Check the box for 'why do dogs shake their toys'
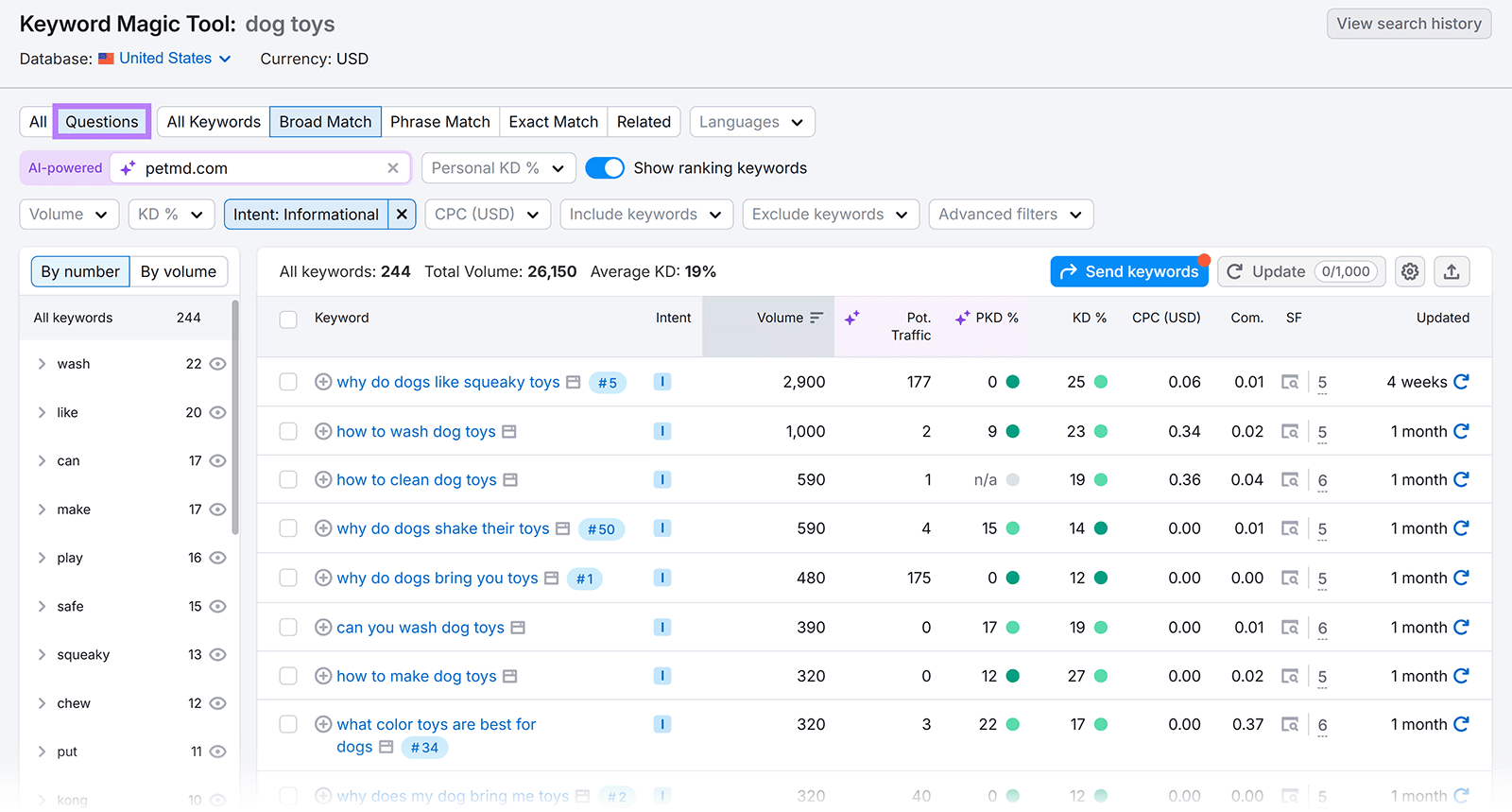Screen dimensions: 1512x812 (288, 528)
